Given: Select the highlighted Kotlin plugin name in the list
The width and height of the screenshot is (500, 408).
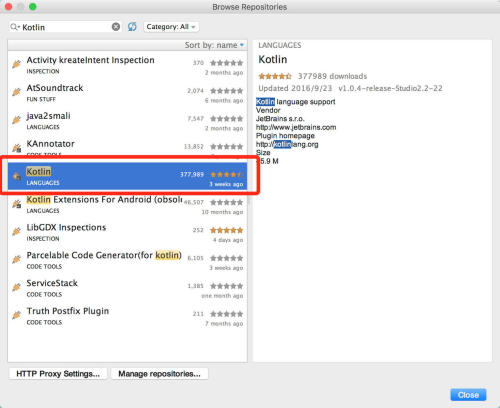Looking at the screenshot, I should click(x=39, y=171).
